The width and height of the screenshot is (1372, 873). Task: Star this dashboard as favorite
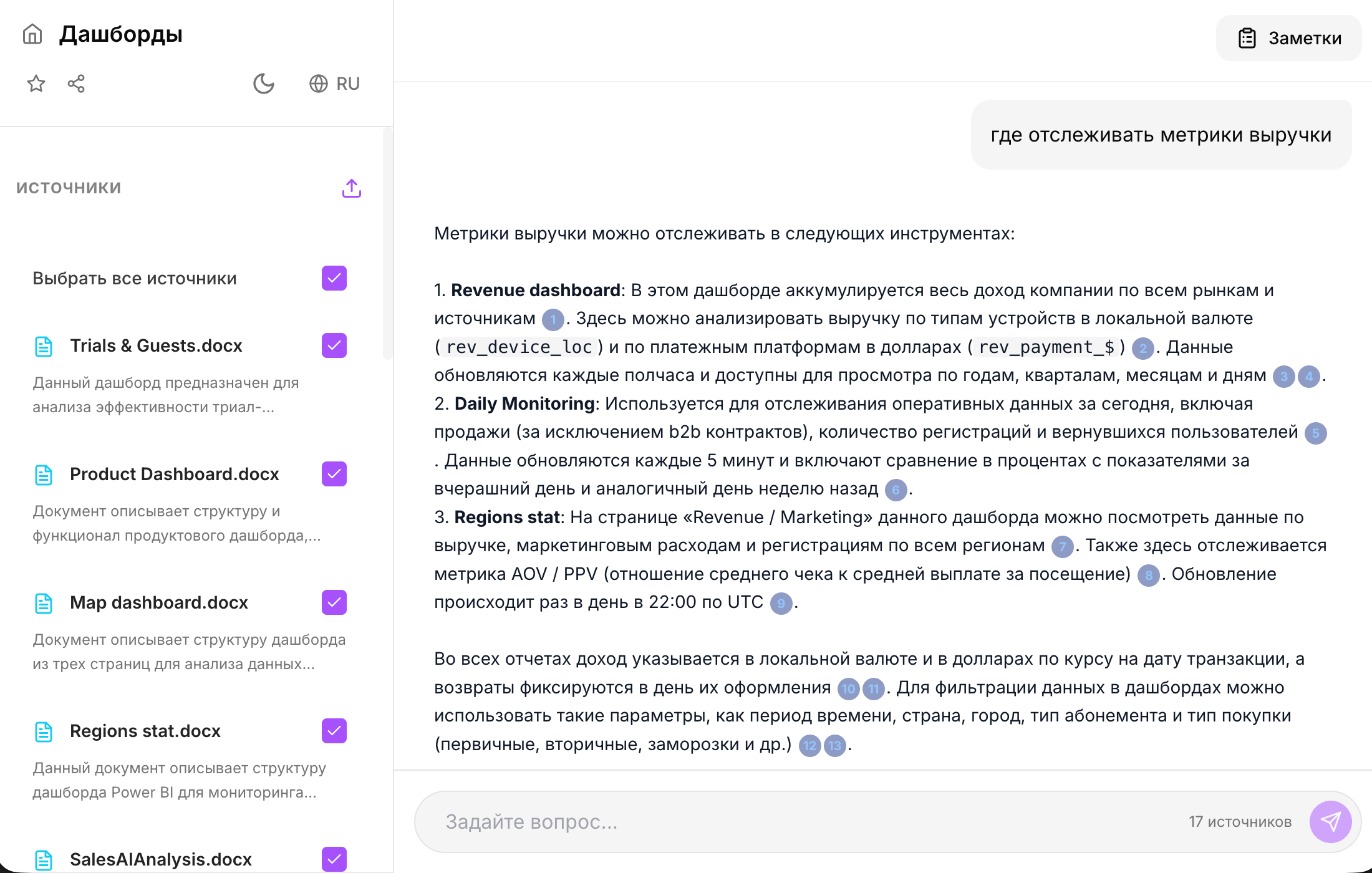(x=36, y=84)
